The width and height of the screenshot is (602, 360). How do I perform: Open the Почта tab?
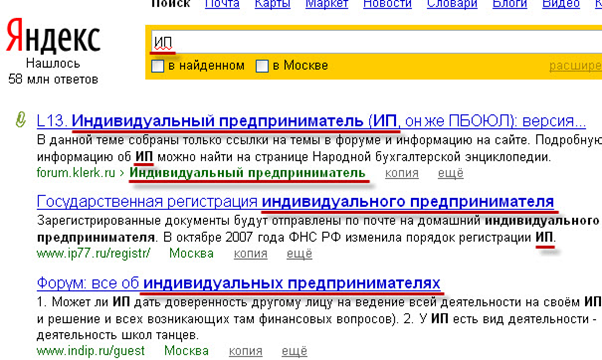pyautogui.click(x=222, y=4)
